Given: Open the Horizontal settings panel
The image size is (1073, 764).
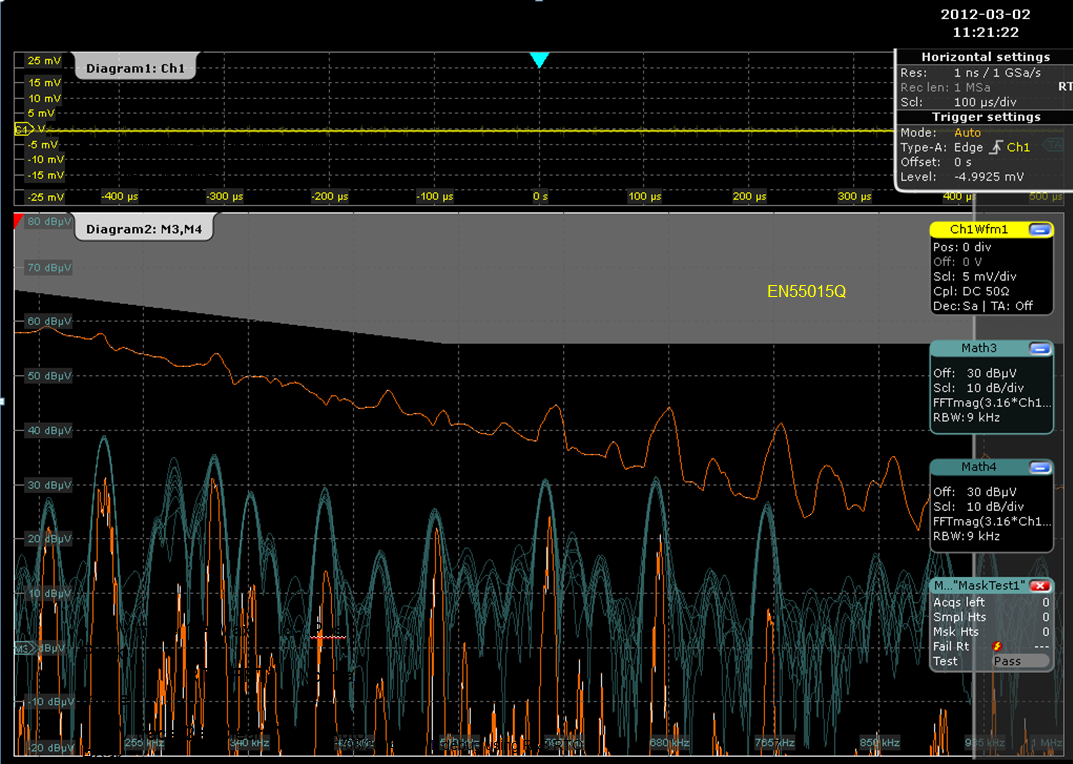Looking at the screenshot, I should (x=985, y=57).
